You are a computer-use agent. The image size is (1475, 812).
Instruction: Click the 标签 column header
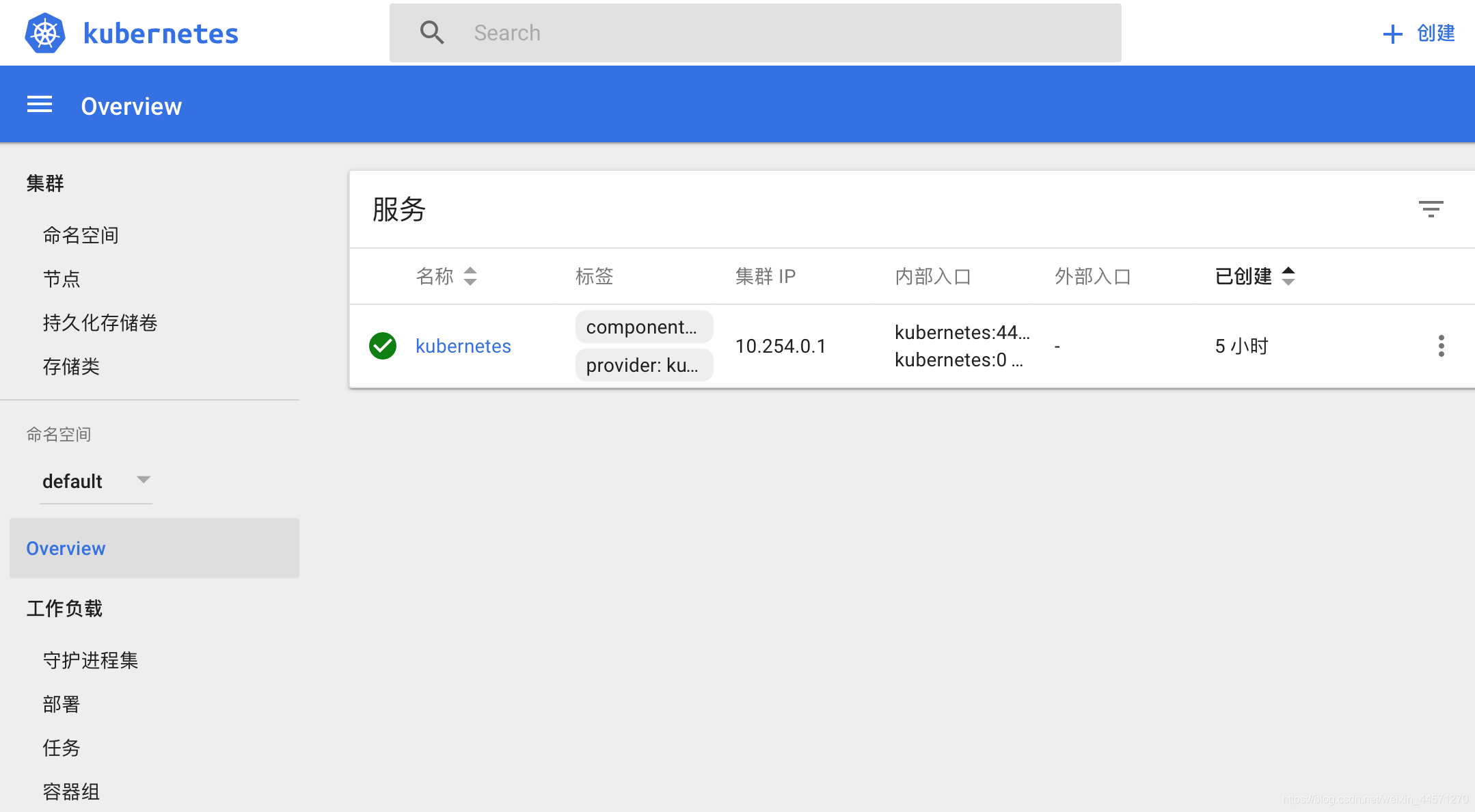click(x=594, y=276)
